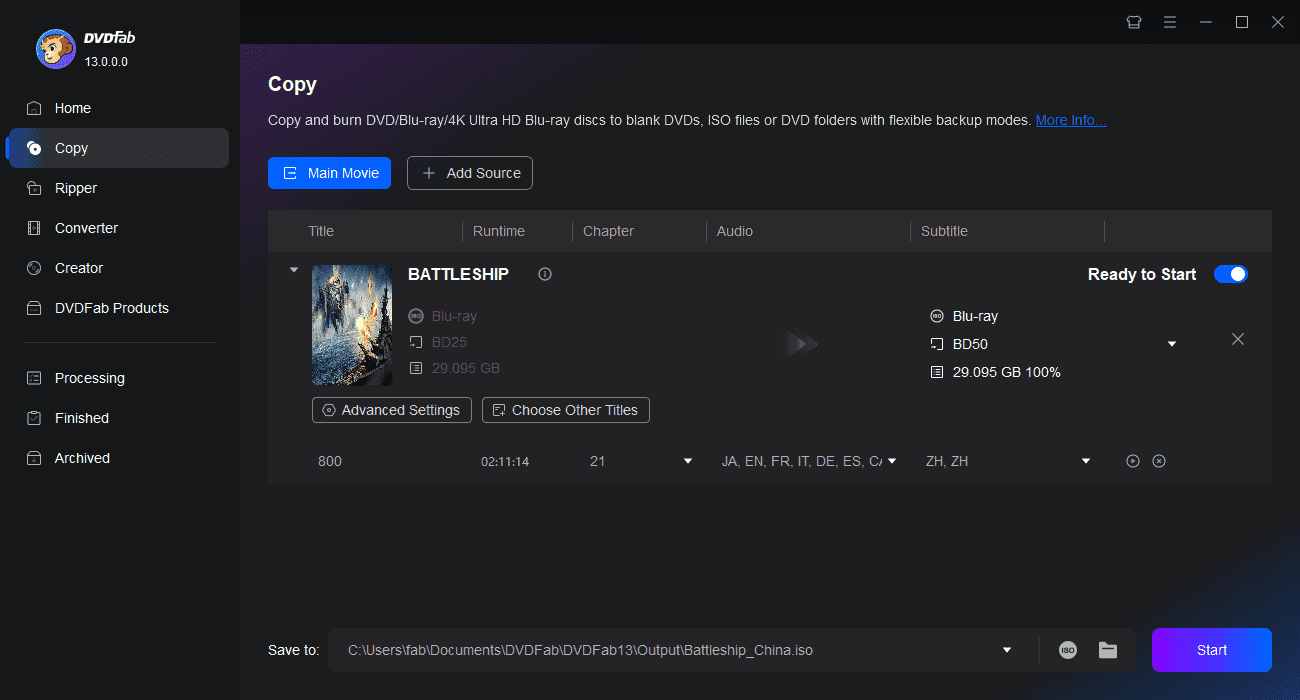Viewport: 1300px width, 700px height.
Task: Click the output BD50 size icon
Action: [x=937, y=344]
